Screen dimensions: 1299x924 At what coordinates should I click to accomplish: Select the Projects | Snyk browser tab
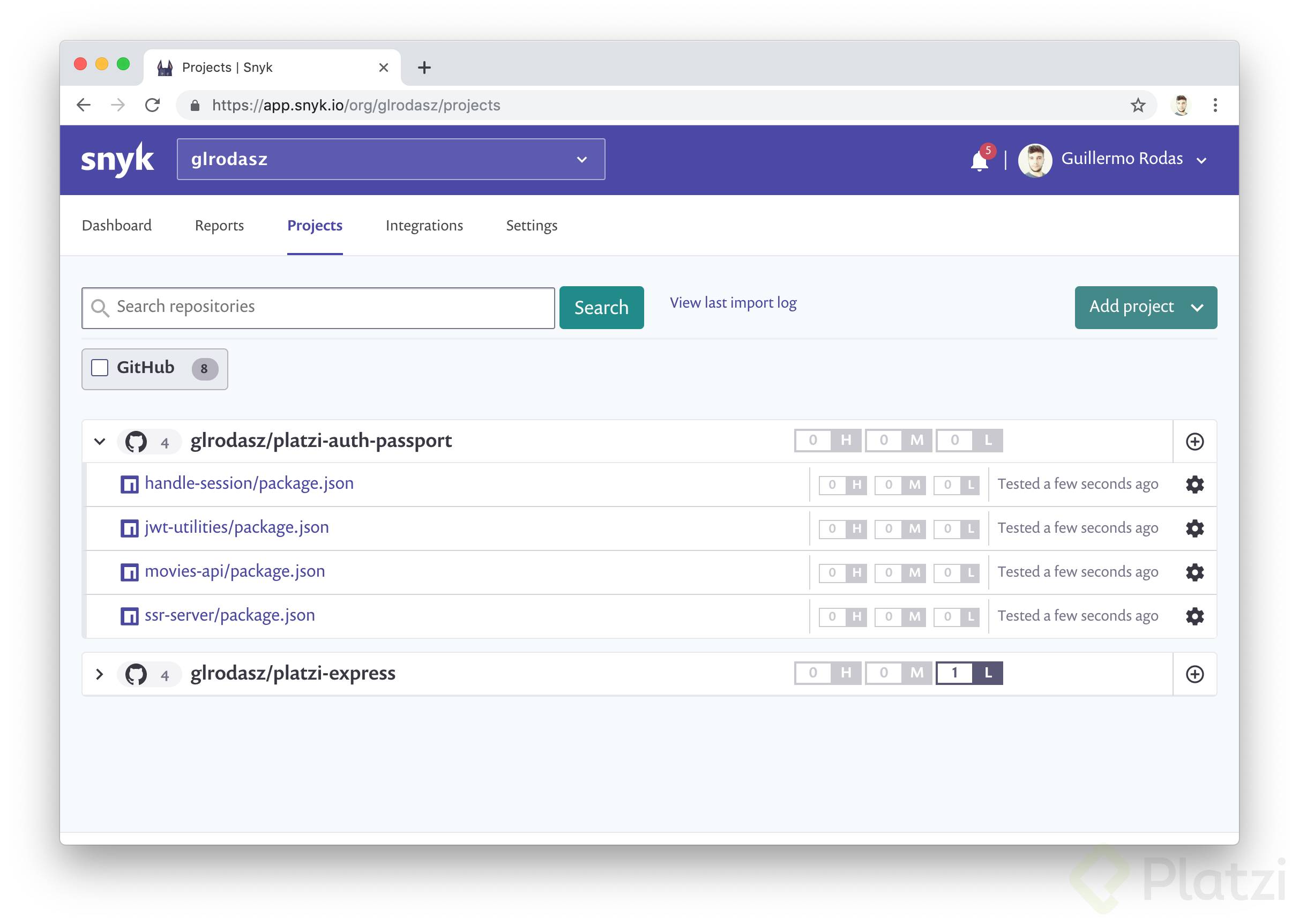[x=272, y=67]
